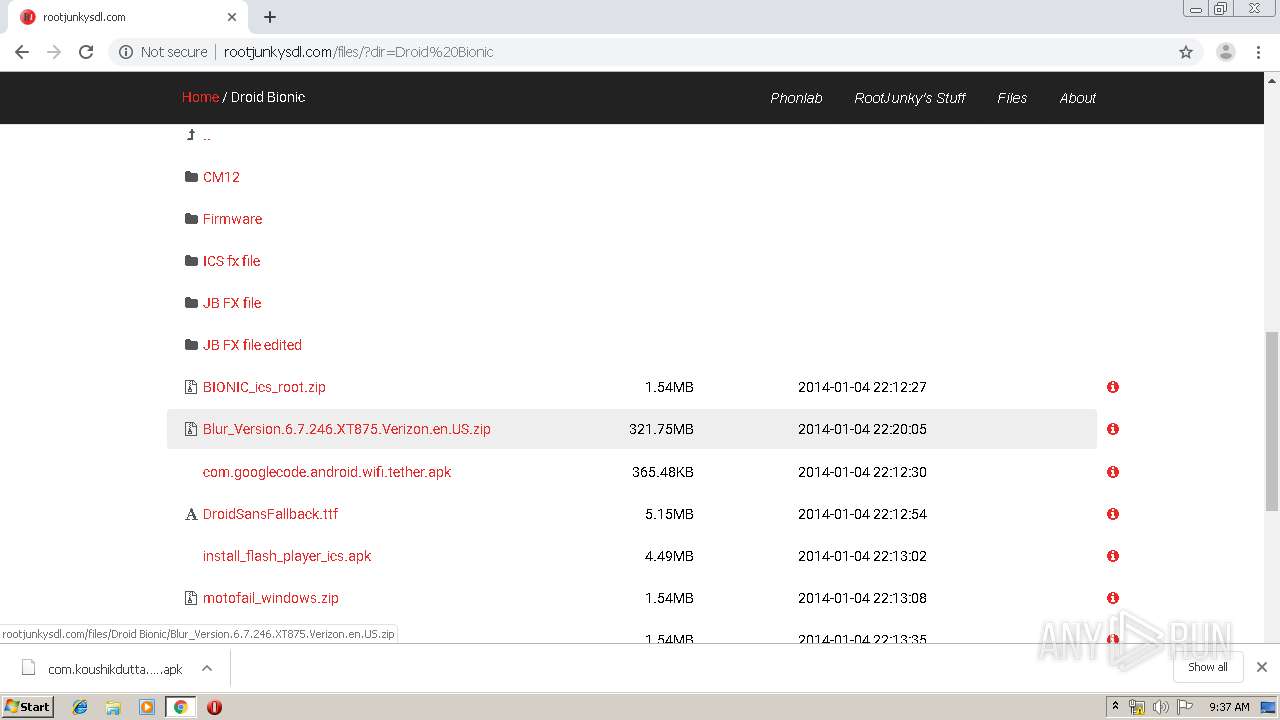The height and width of the screenshot is (720, 1280).
Task: Click the up-directory arrow icon
Action: click(x=191, y=135)
